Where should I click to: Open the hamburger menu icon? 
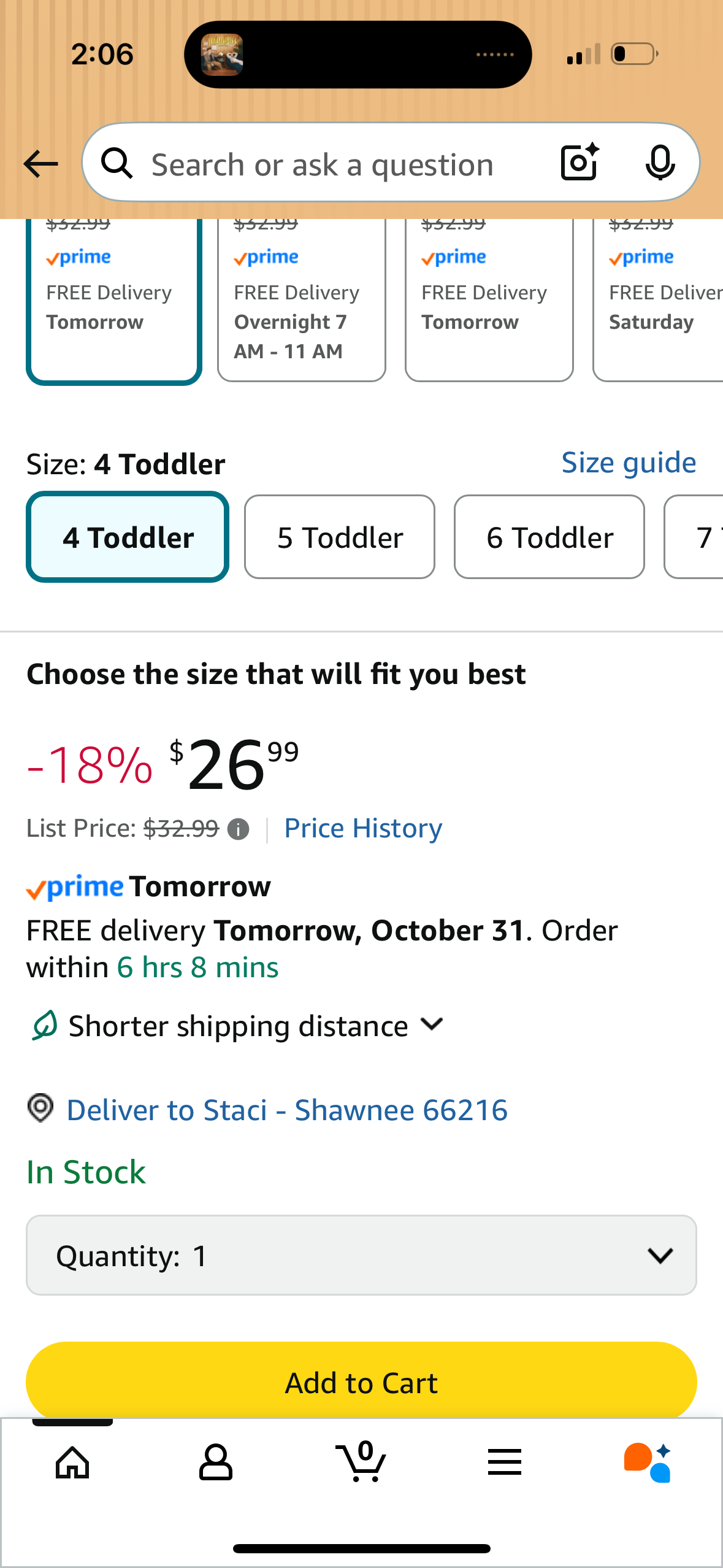click(504, 1462)
